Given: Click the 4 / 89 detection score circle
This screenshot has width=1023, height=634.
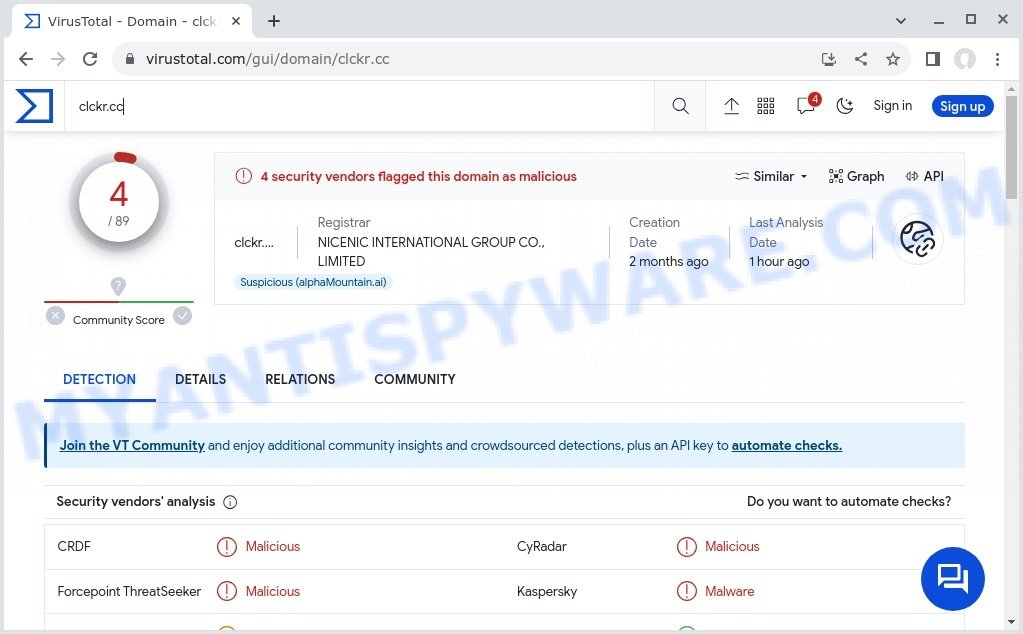Looking at the screenshot, I should 119,202.
